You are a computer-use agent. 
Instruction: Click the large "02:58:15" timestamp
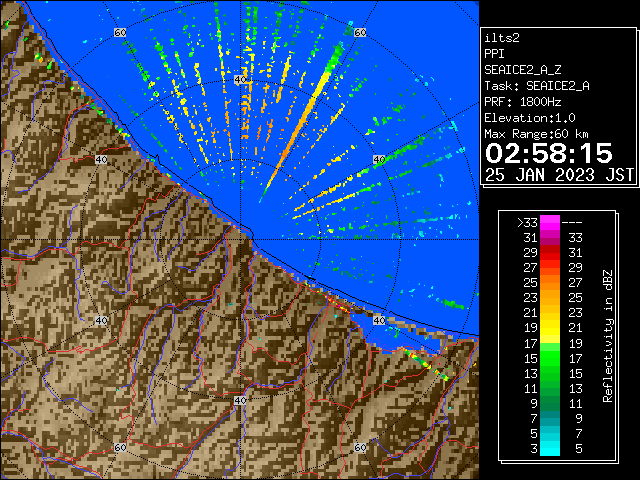click(549, 153)
